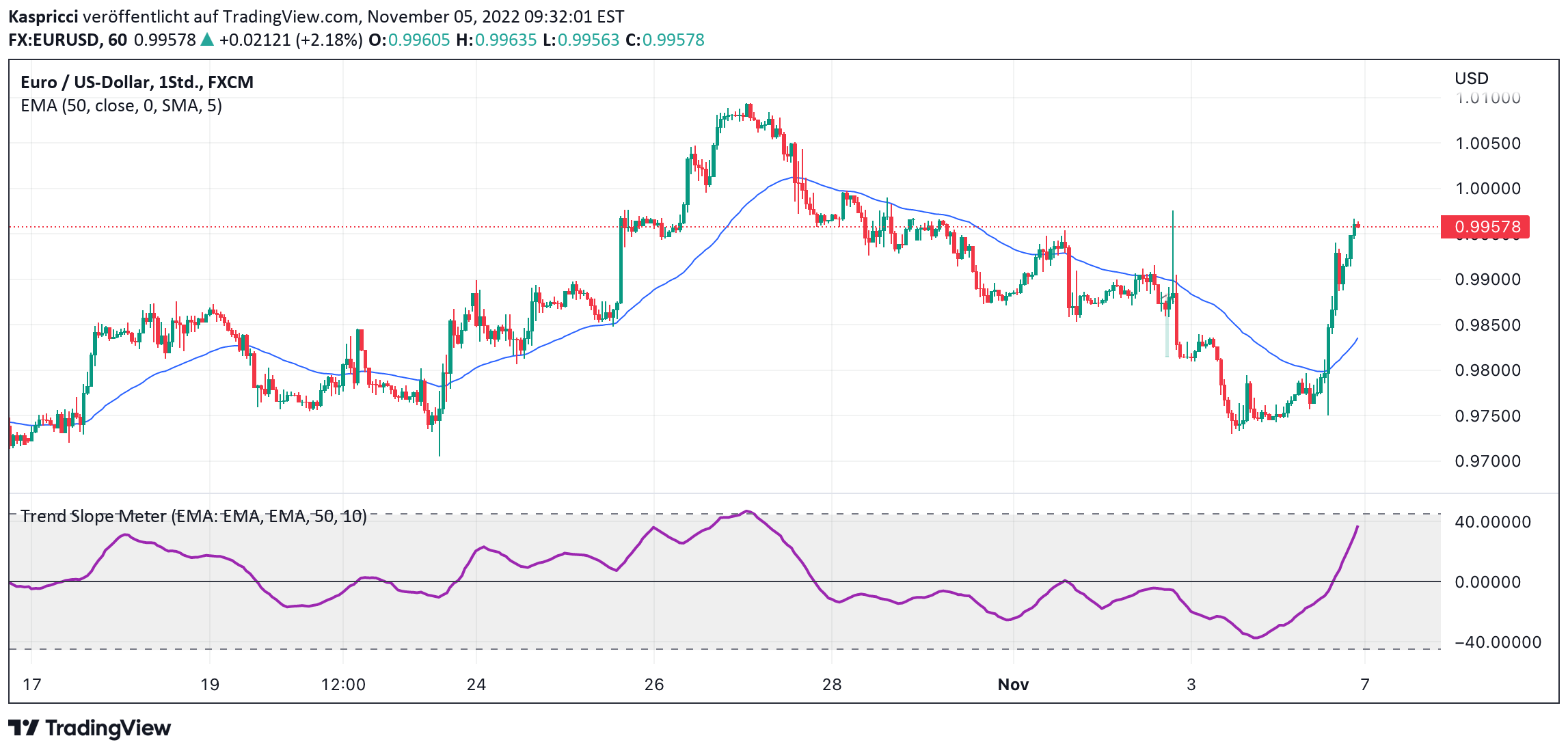Click the 0.00000 slope meter axis label
Image resolution: width=1568 pixels, height=753 pixels.
click(1488, 582)
